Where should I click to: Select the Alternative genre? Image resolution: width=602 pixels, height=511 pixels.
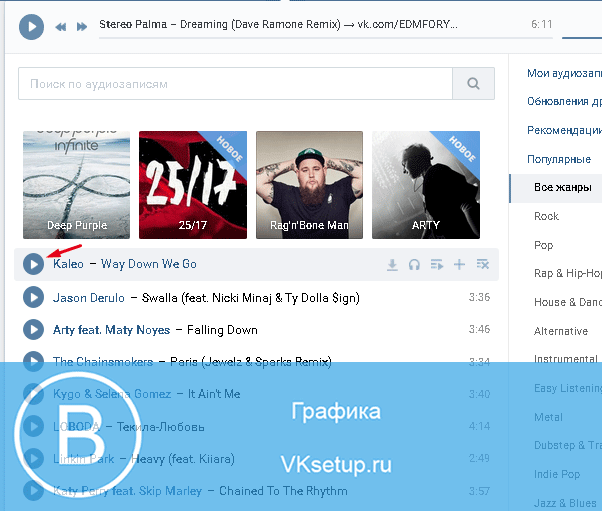[561, 331]
